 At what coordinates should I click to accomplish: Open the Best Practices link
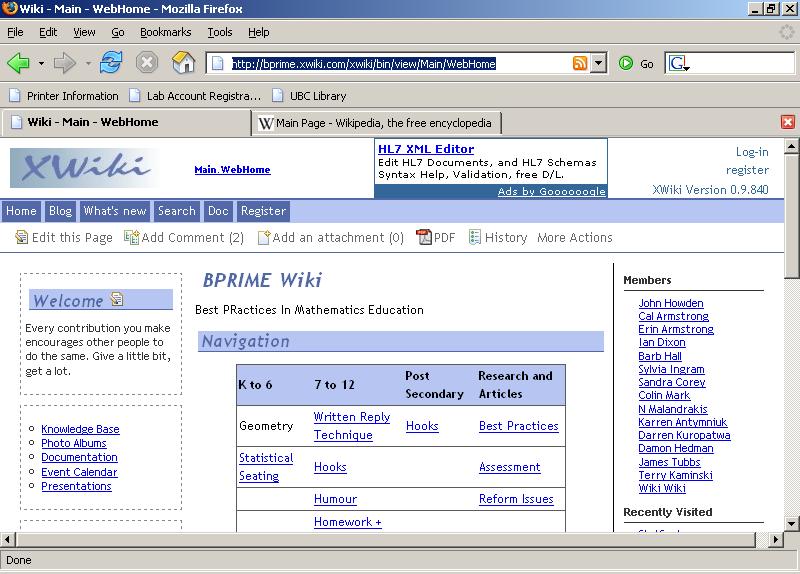pyautogui.click(x=518, y=426)
